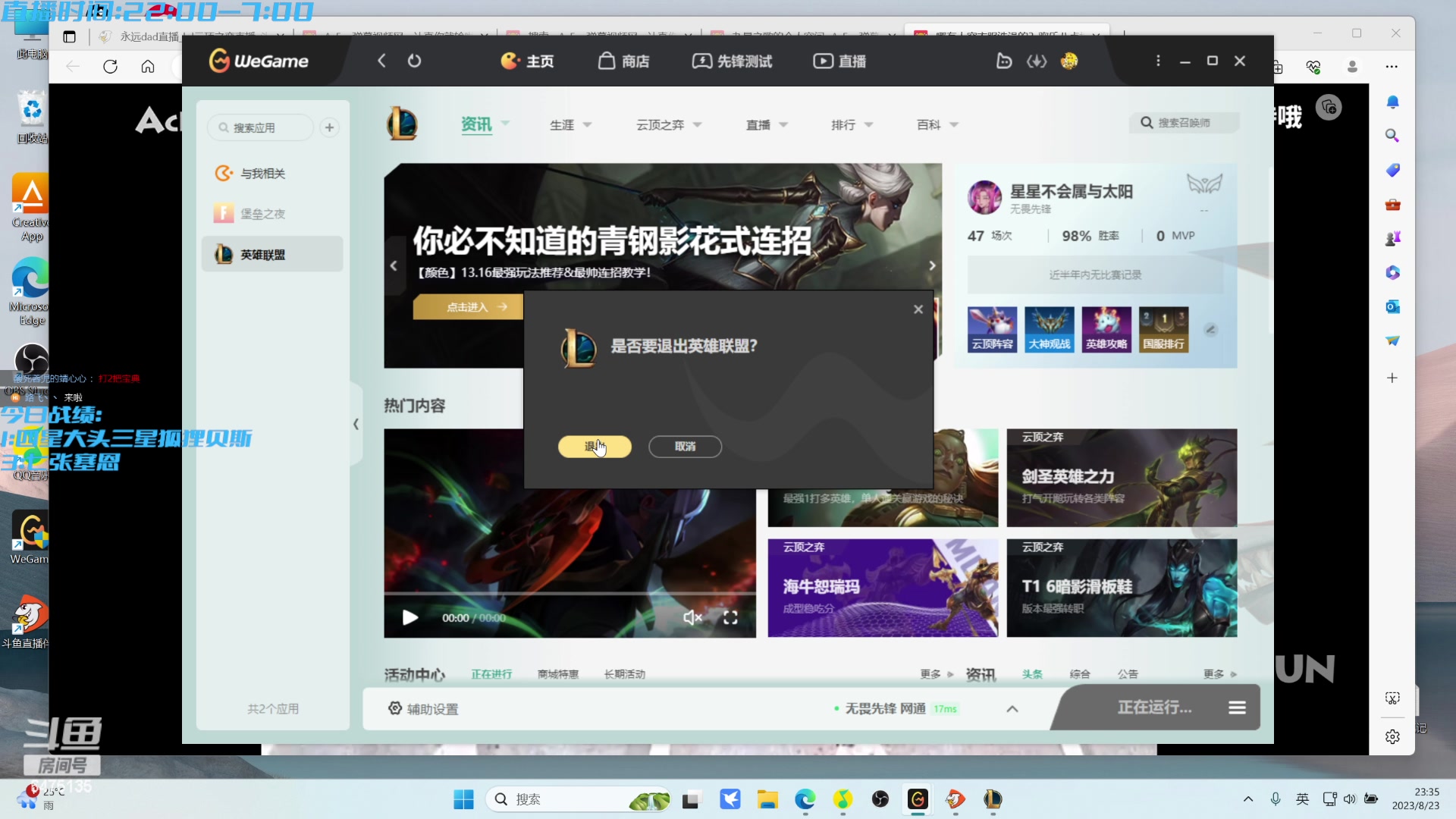Open the WeGame messages icon
Screen dimensions: 1456x819
tap(1004, 61)
